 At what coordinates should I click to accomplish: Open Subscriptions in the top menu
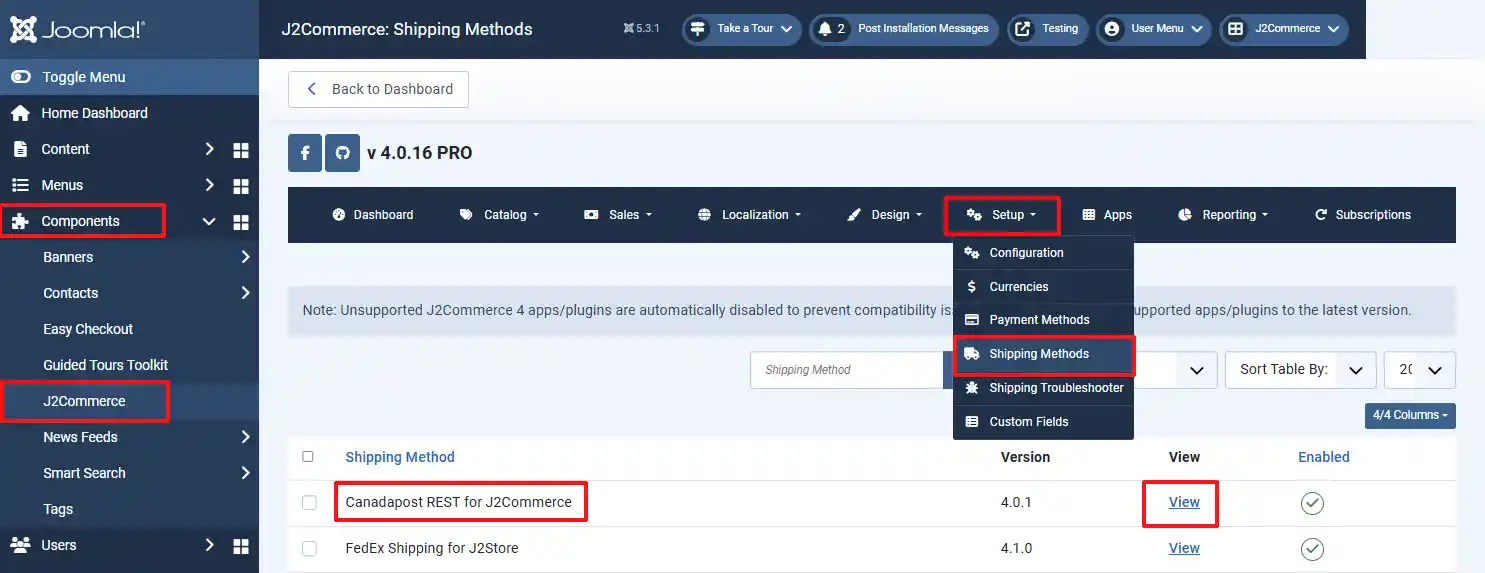1362,215
